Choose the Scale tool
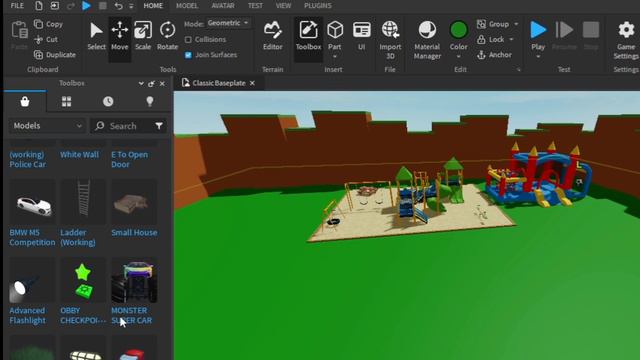 pyautogui.click(x=143, y=36)
